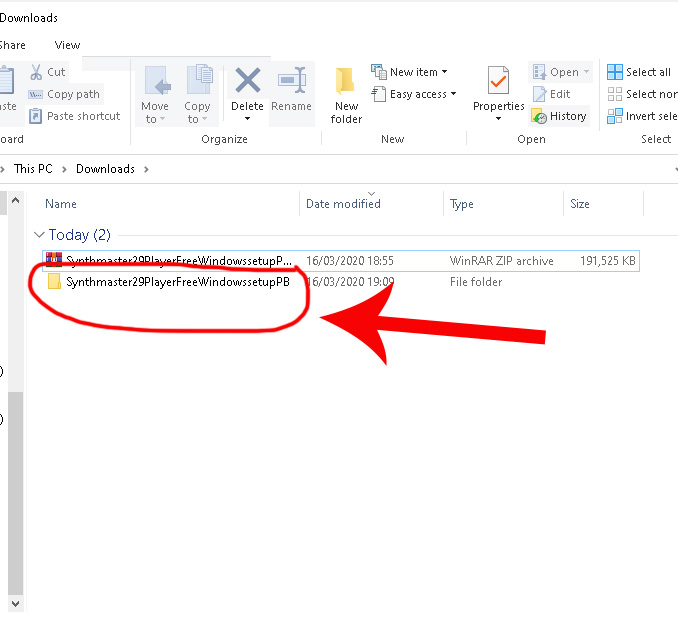Viewport: 678px width, 626px height.
Task: Click This PC in the address bar
Action: pos(33,169)
